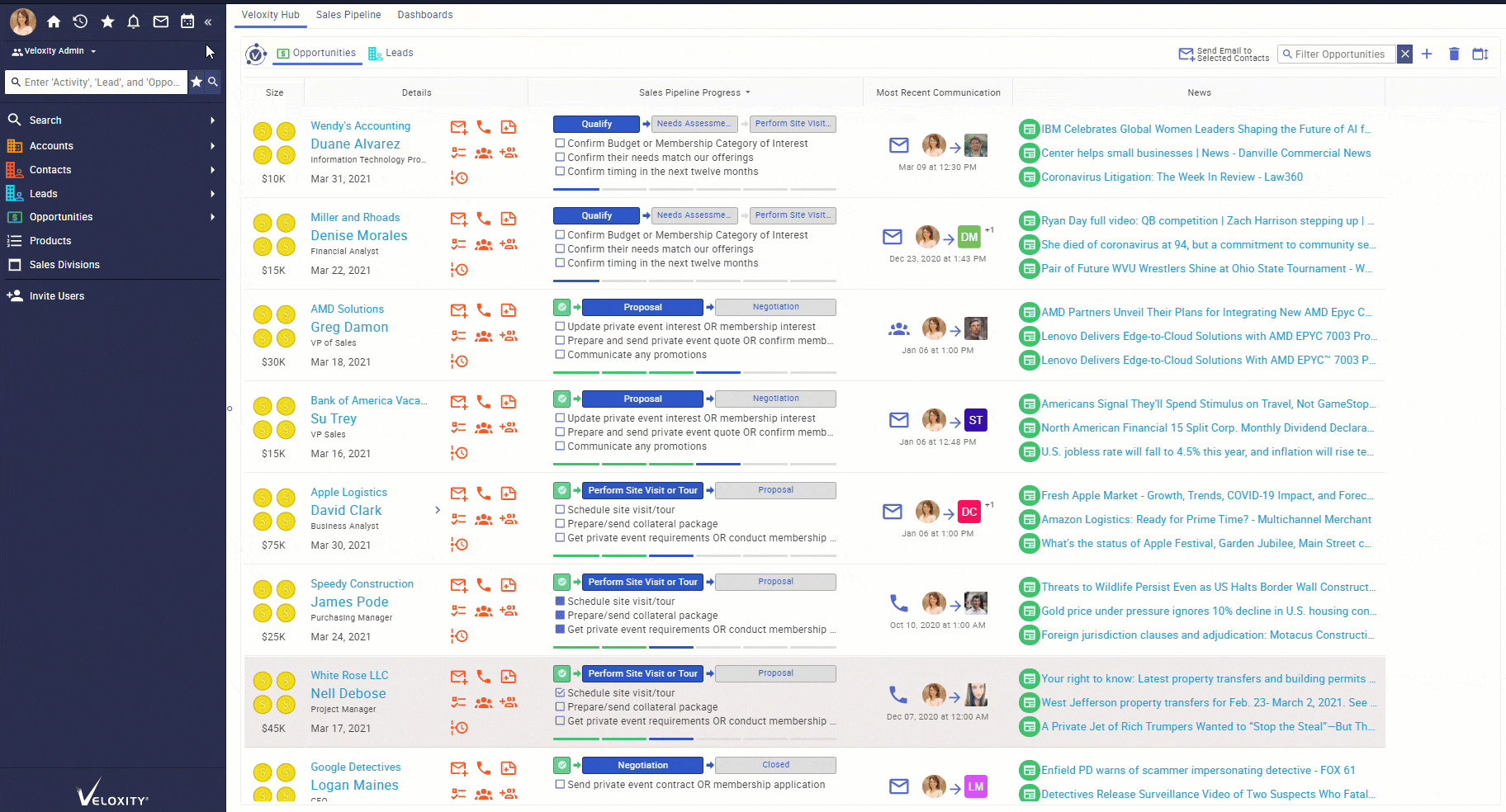Screen dimensions: 1506x812
Task: Open the calendar icon in top bar
Action: pos(187,22)
